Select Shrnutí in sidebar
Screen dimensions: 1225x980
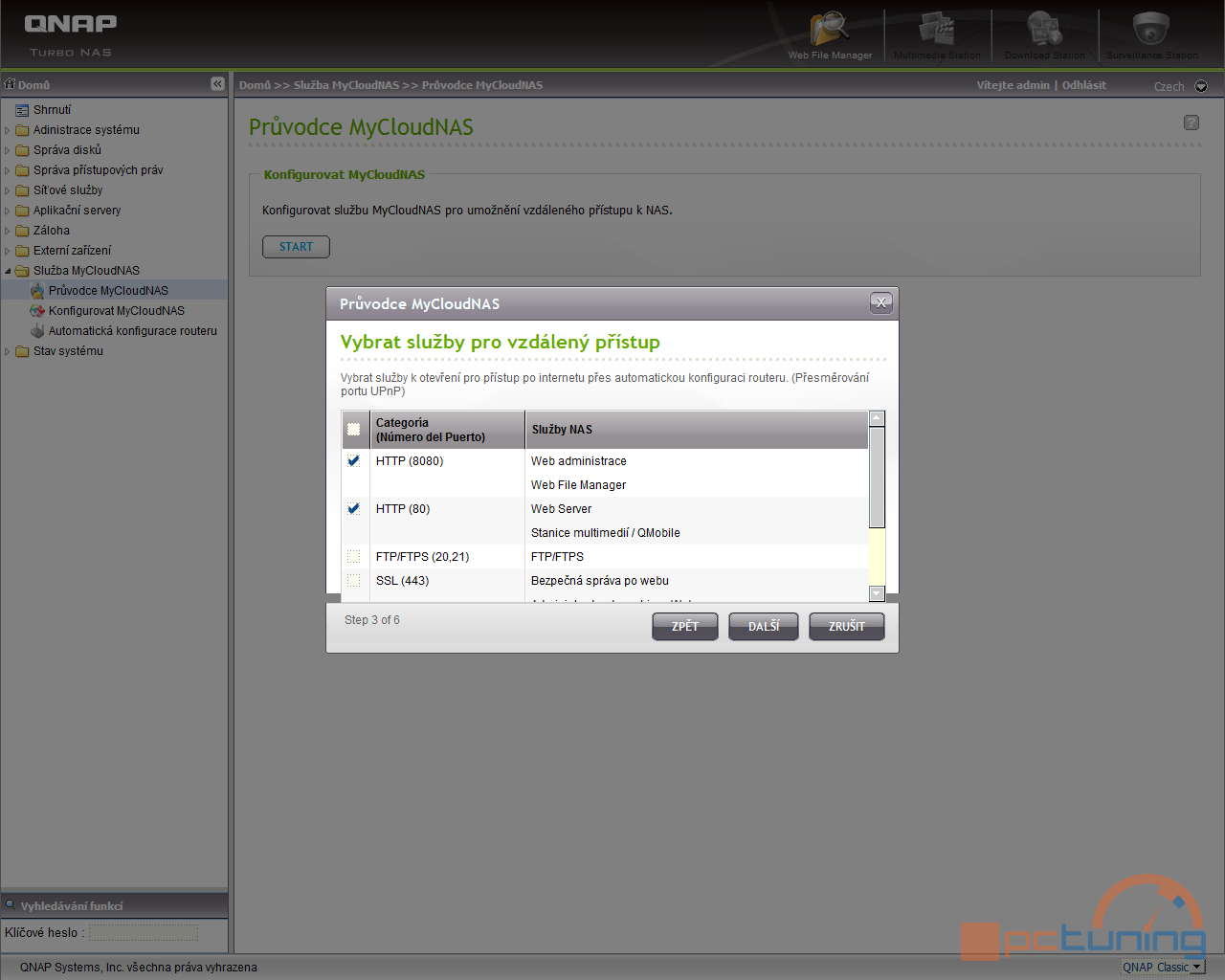[x=52, y=110]
